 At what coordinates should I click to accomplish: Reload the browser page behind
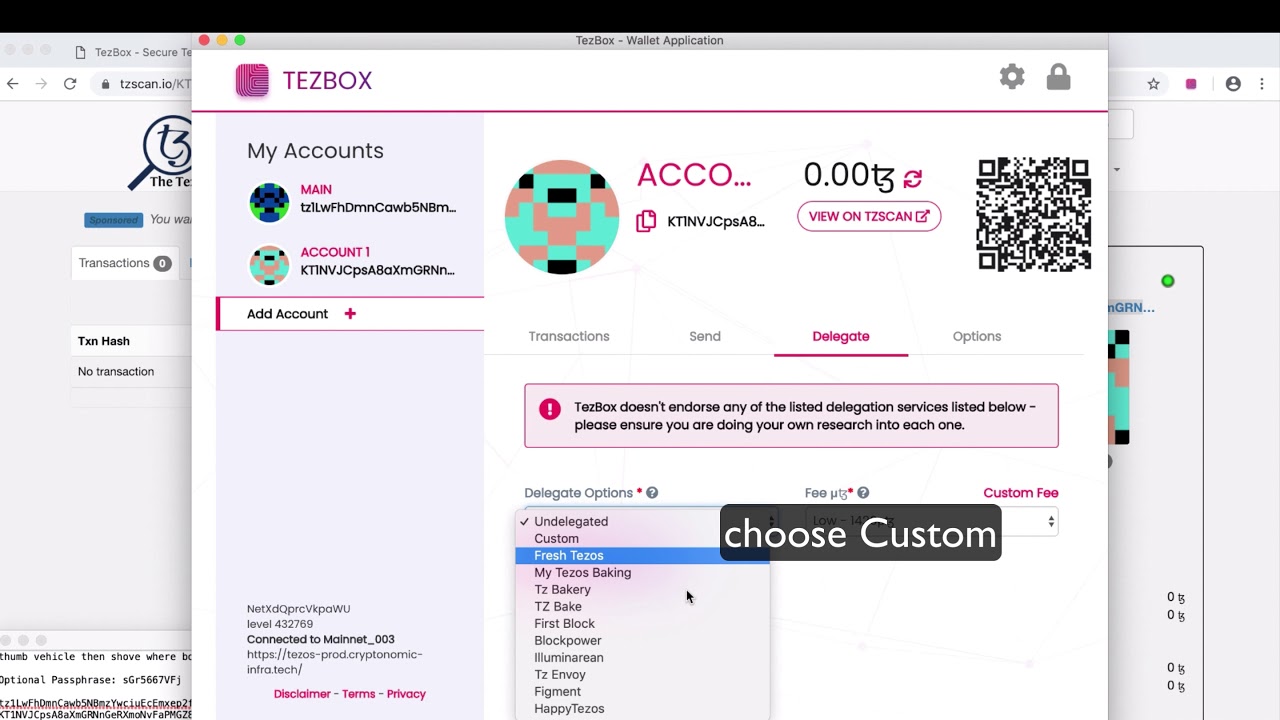tap(70, 84)
